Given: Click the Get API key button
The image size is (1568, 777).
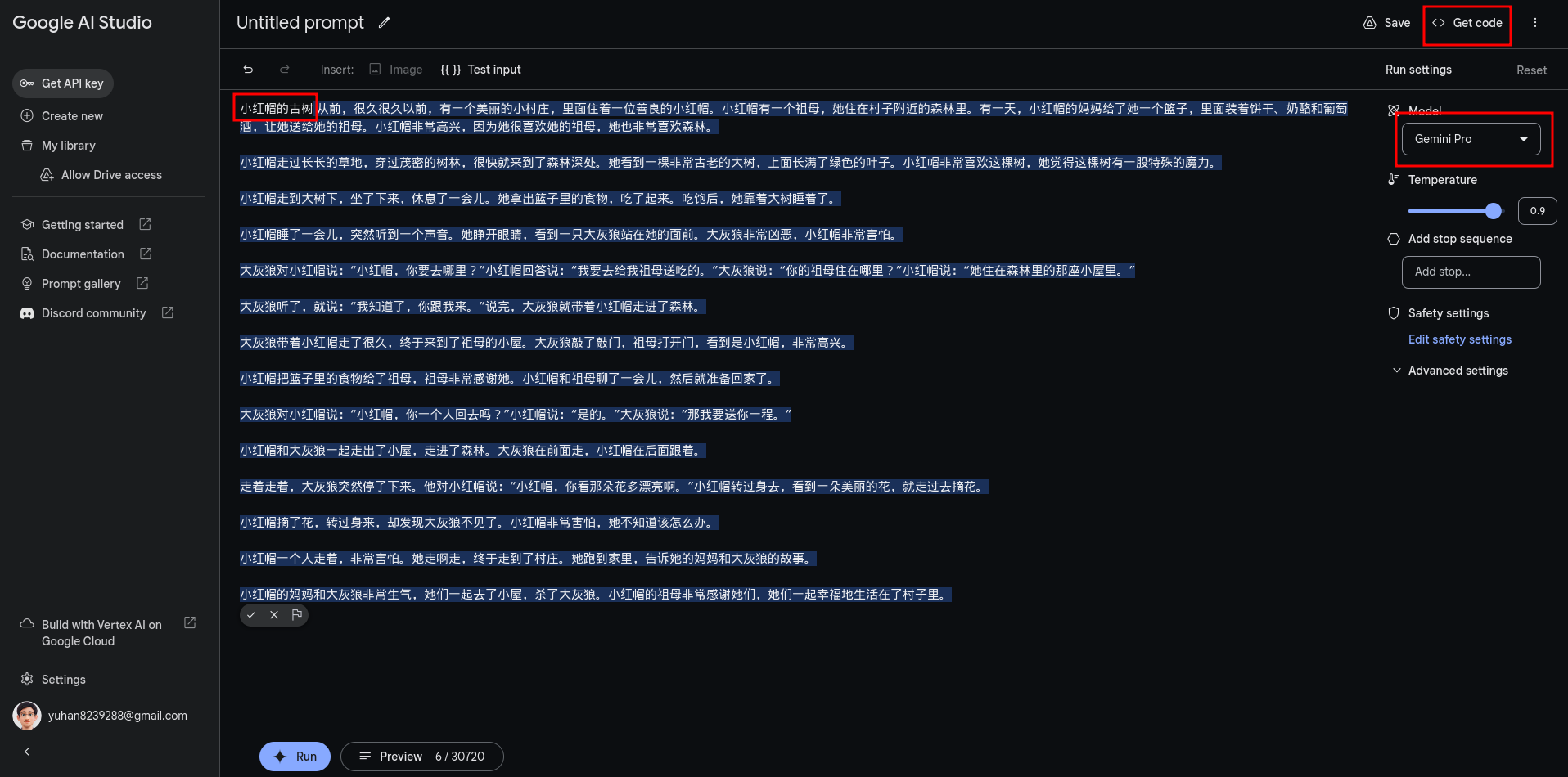Looking at the screenshot, I should (62, 83).
